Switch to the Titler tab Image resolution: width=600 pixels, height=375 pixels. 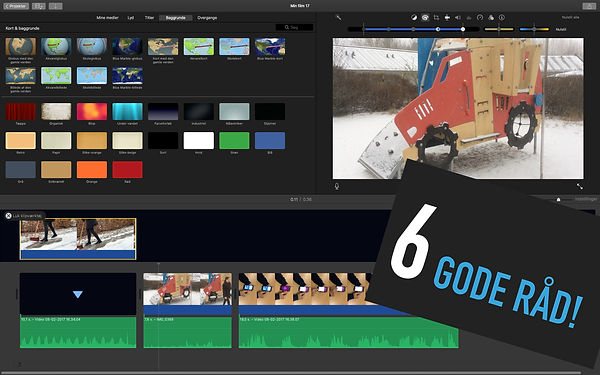149,18
